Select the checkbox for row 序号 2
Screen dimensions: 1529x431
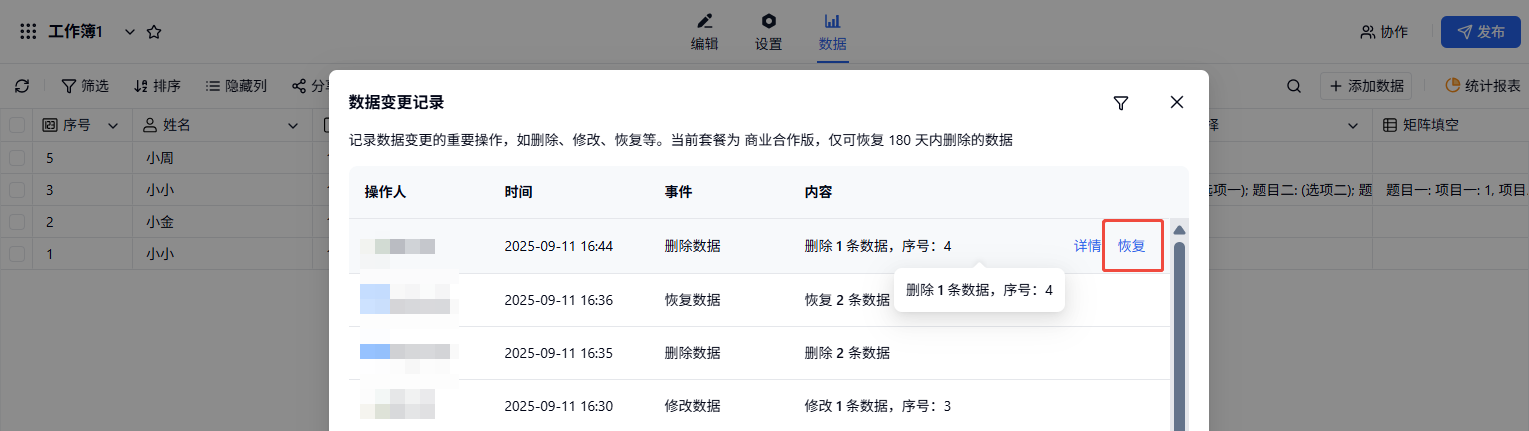point(17,222)
